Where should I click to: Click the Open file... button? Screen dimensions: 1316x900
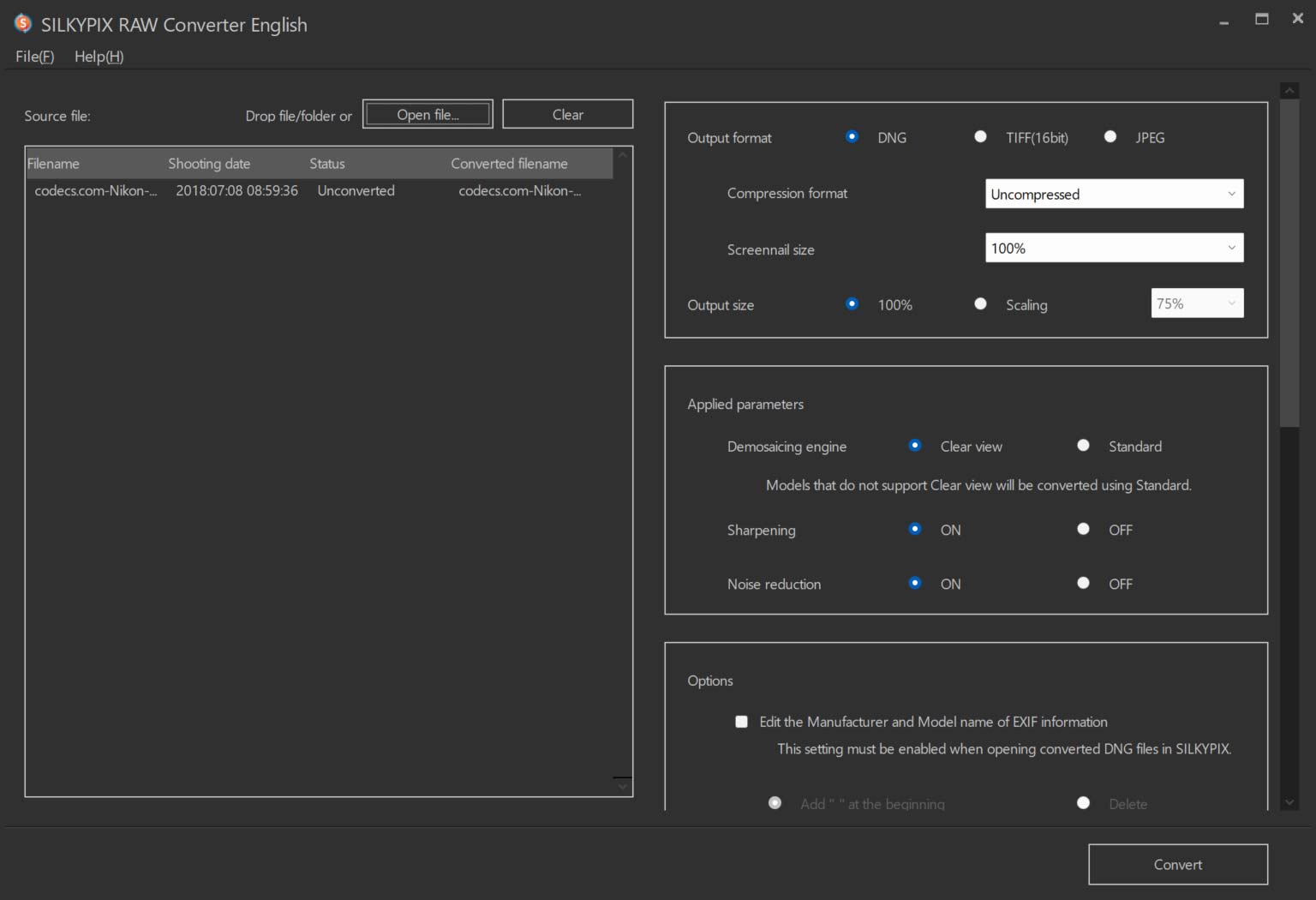(x=428, y=114)
